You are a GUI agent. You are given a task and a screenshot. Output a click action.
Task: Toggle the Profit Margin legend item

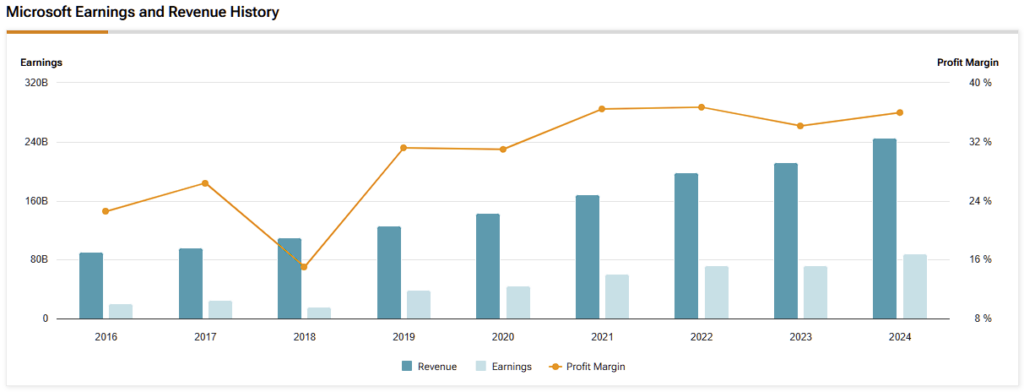coord(588,367)
